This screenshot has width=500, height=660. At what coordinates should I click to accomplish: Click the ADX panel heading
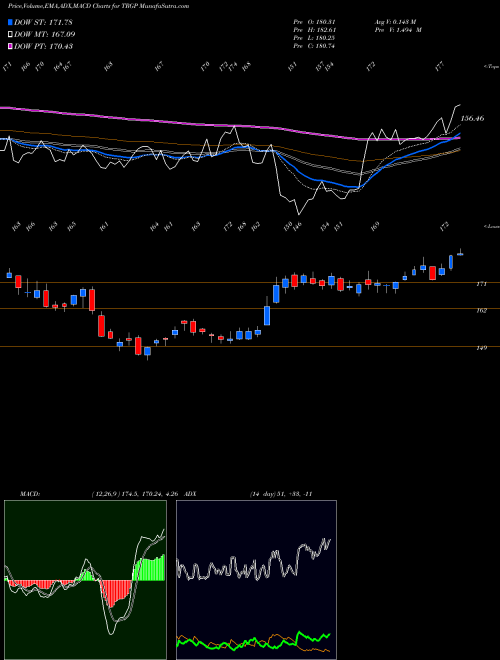(x=190, y=494)
